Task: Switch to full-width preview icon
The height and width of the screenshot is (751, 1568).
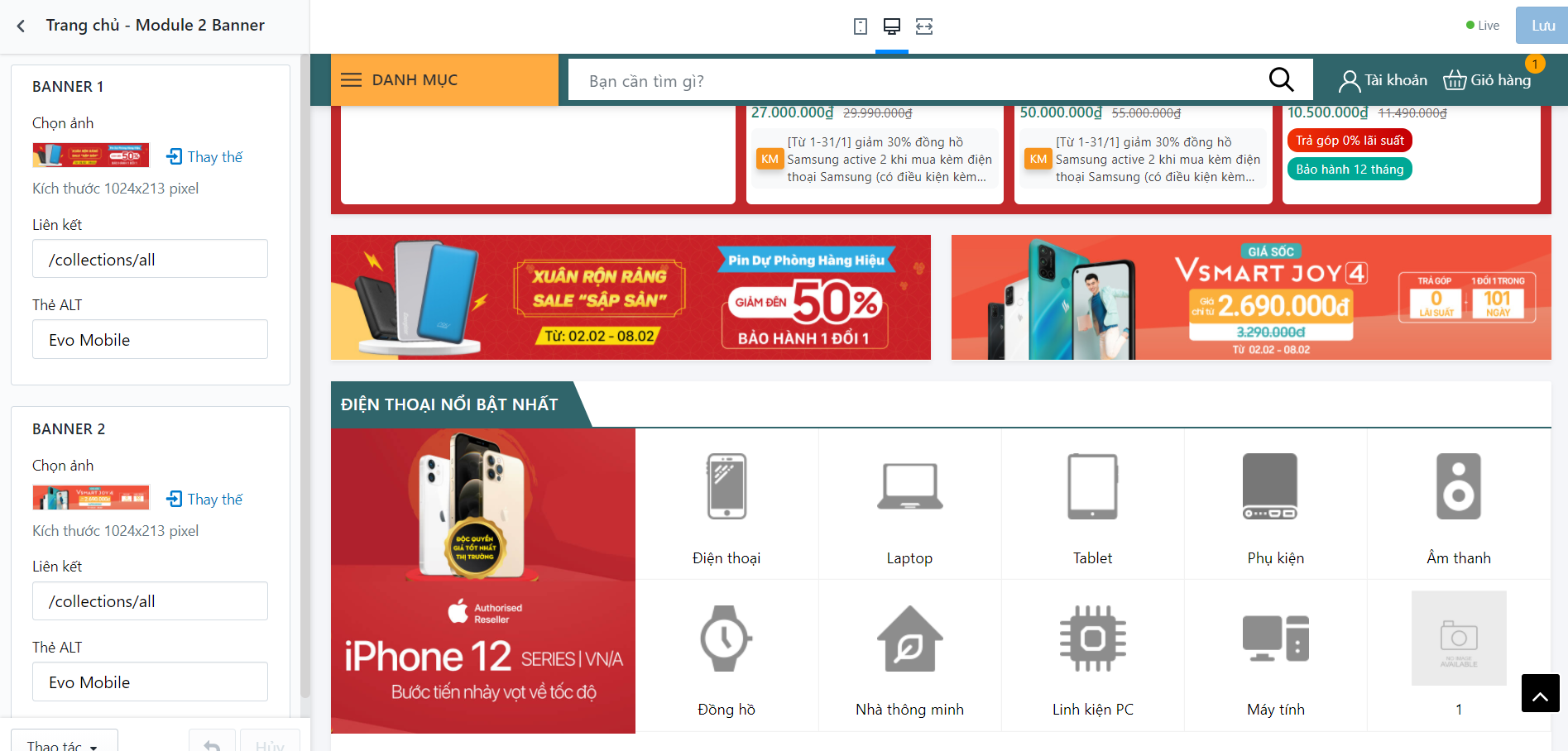Action: coord(924,26)
